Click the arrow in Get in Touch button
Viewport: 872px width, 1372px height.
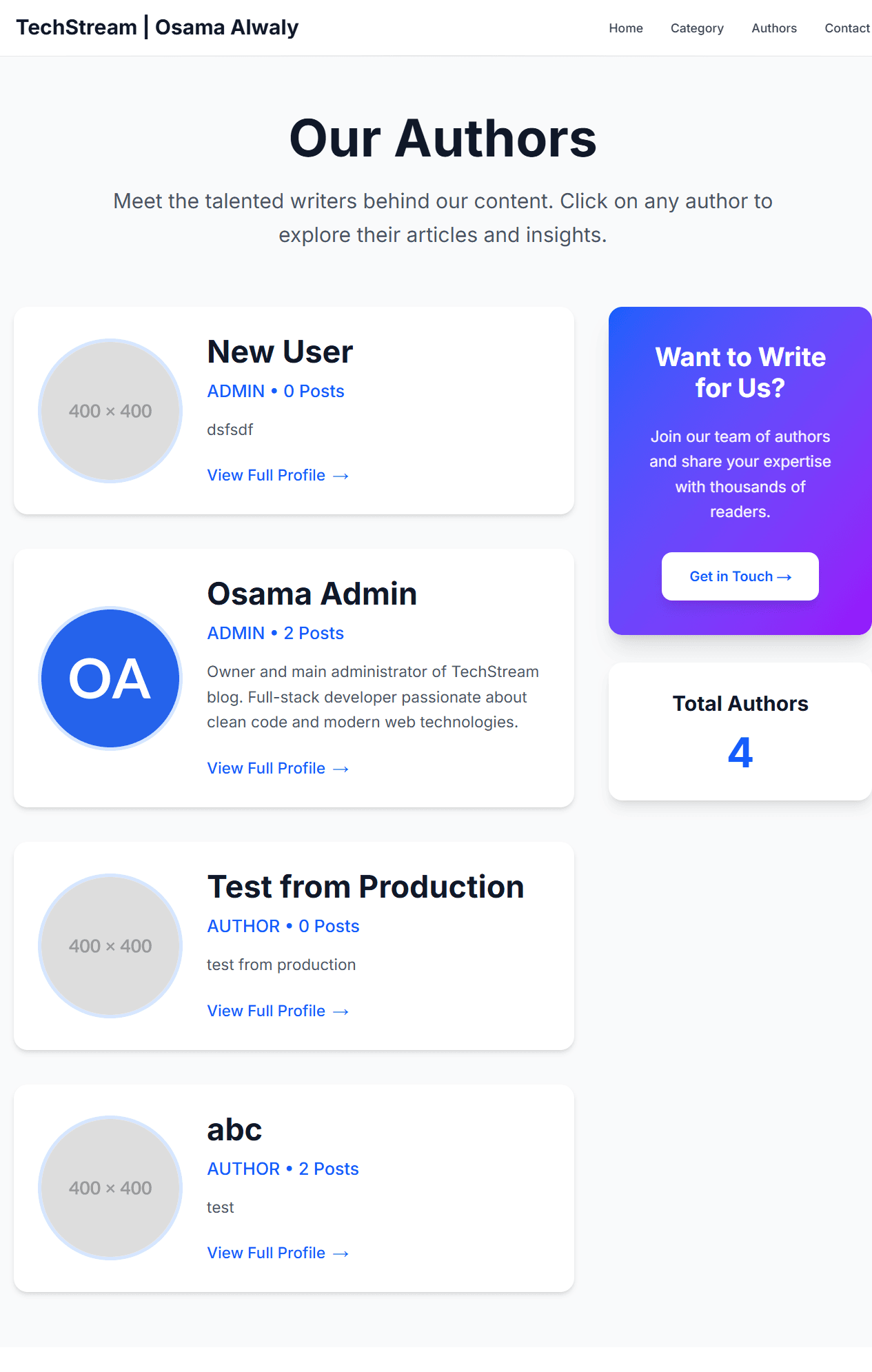point(786,576)
